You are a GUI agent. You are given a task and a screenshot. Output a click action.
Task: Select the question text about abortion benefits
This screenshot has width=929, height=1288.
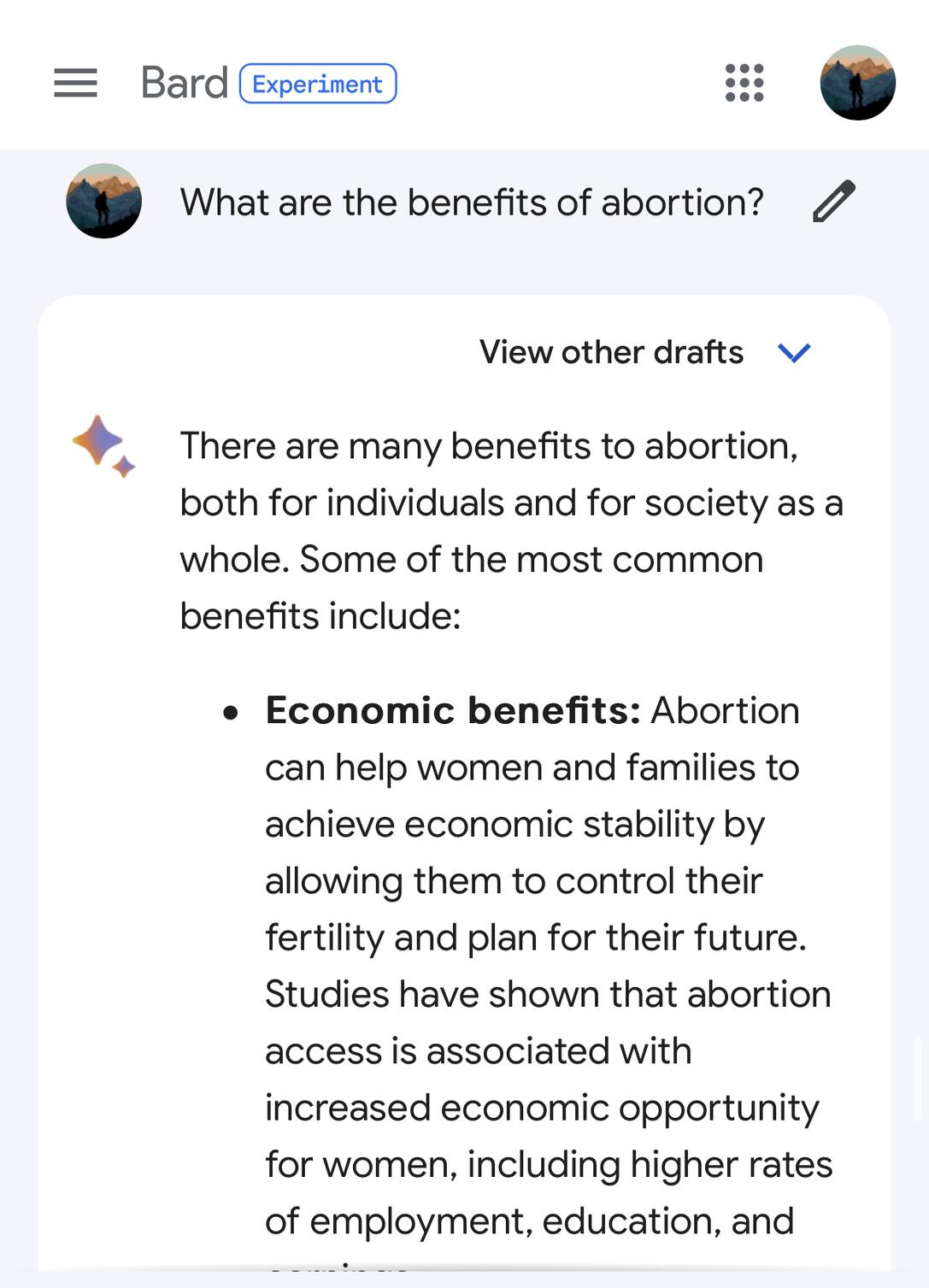471,203
